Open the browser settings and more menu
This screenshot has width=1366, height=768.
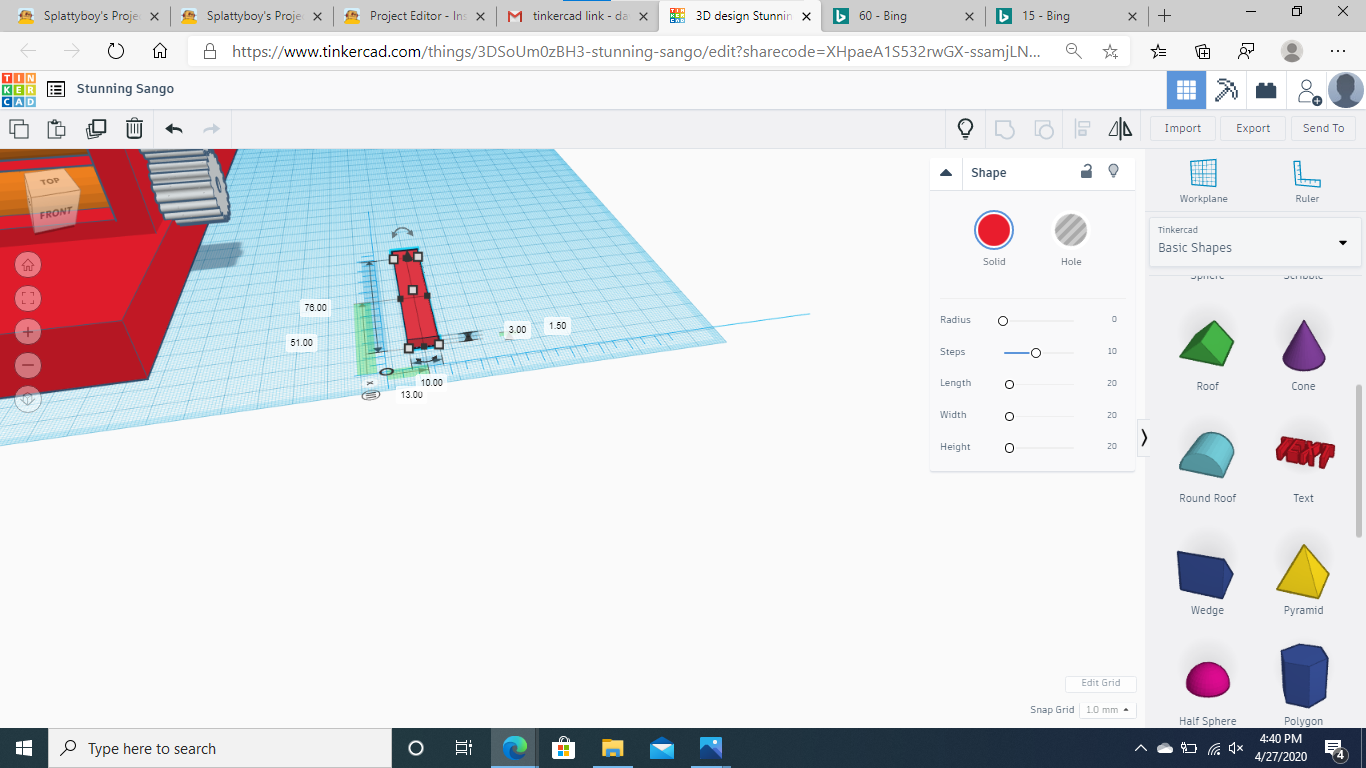point(1338,51)
